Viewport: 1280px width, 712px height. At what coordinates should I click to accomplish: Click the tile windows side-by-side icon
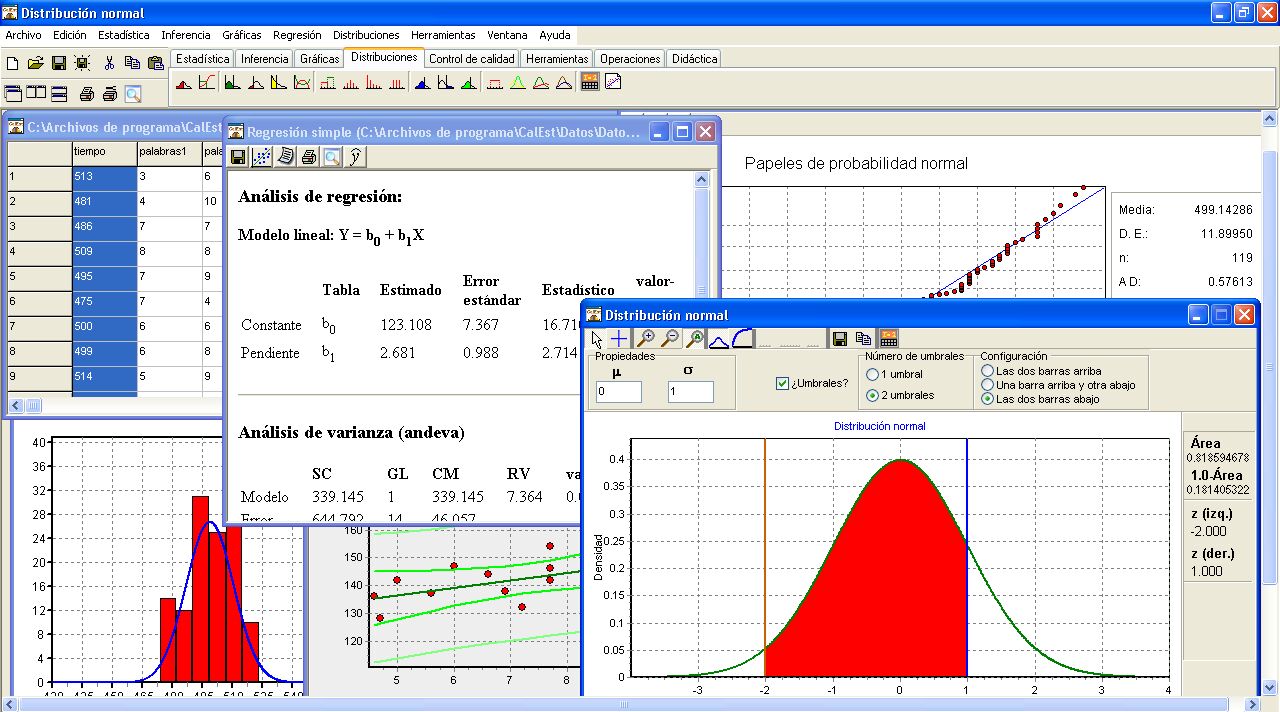[36, 94]
